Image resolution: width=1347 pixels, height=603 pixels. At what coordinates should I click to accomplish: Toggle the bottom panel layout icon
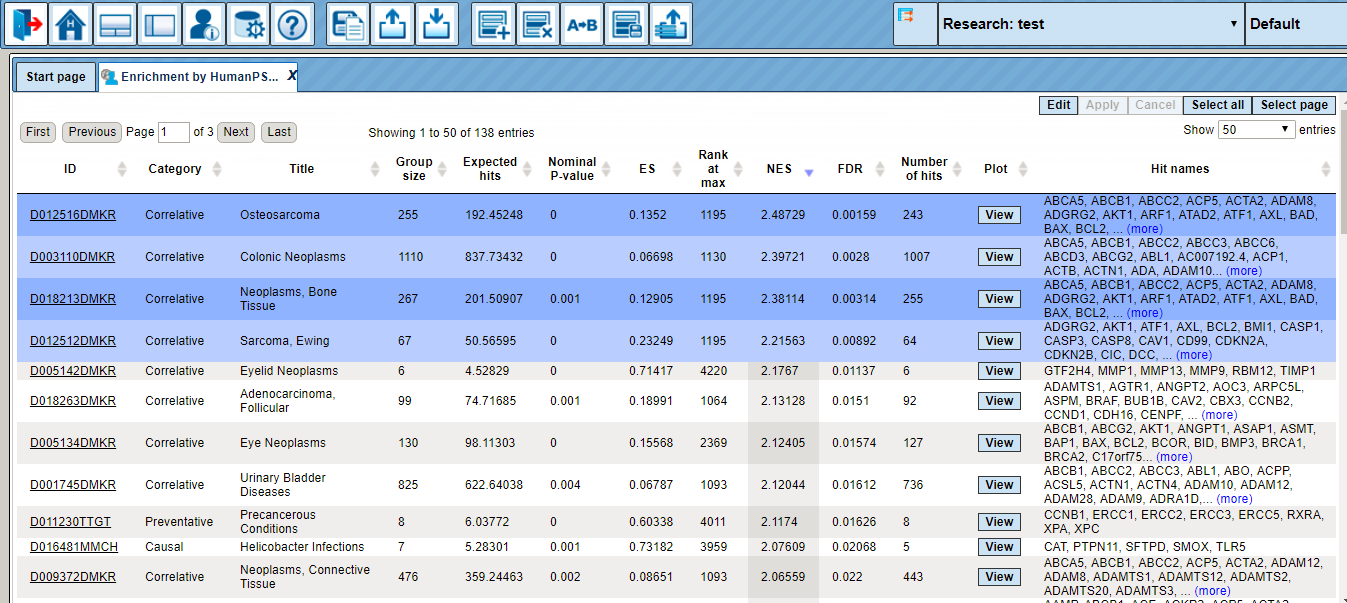[x=115, y=24]
